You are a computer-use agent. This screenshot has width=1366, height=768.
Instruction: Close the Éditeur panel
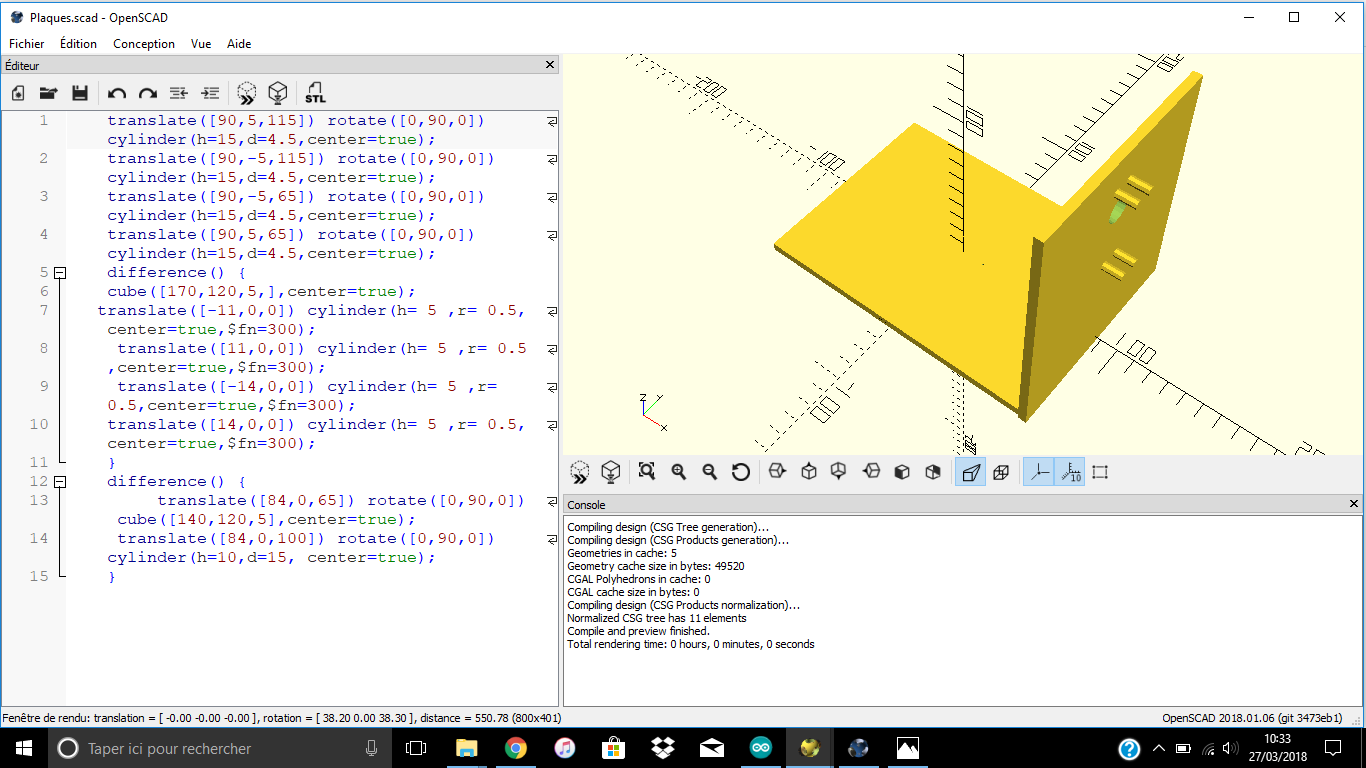[549, 65]
